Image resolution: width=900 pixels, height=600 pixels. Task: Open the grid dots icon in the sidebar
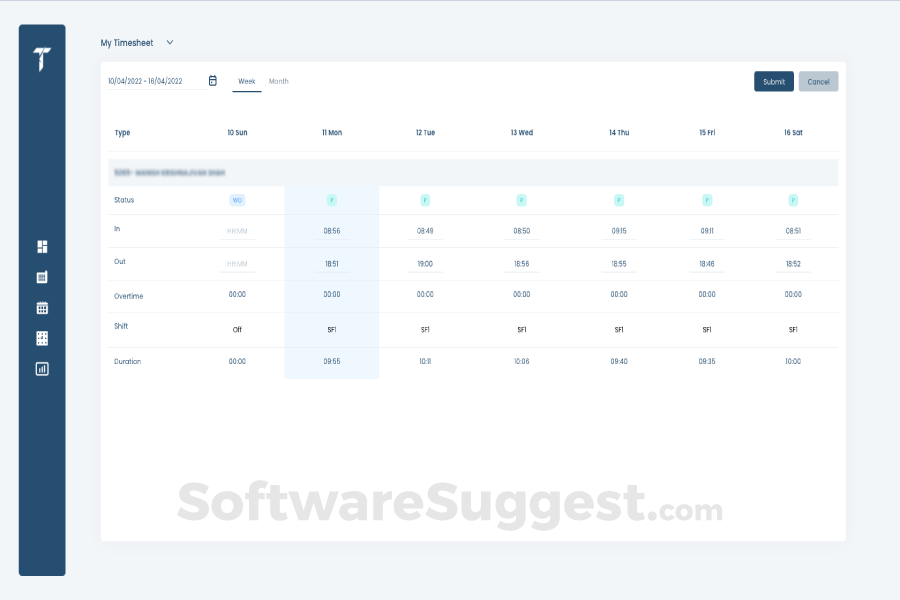coord(42,338)
